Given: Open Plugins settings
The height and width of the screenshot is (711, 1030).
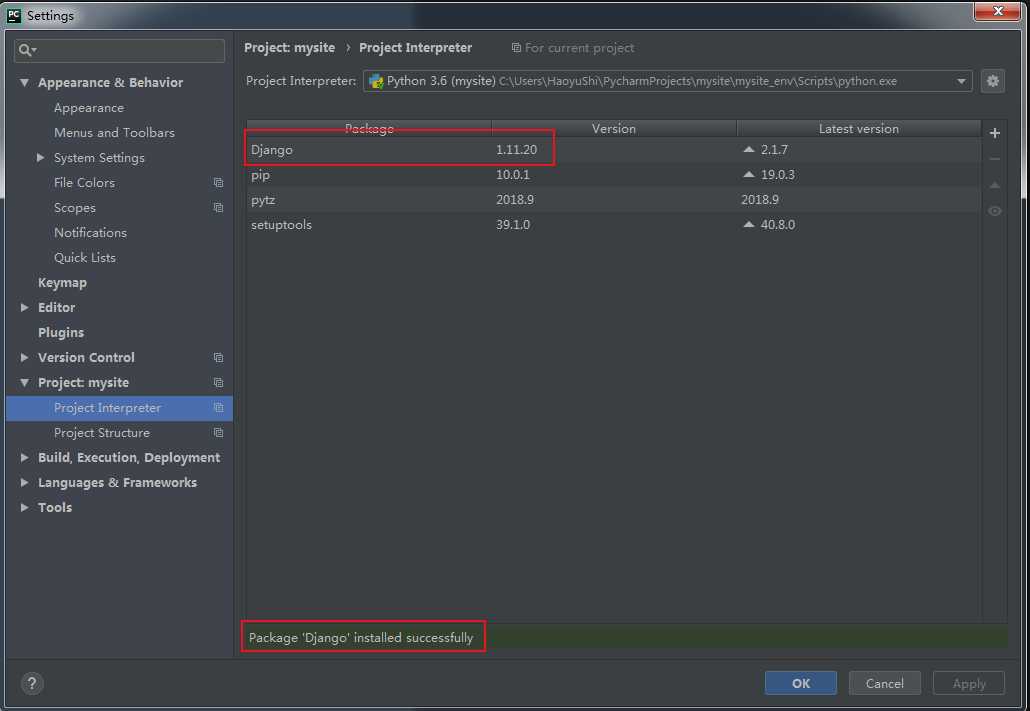Looking at the screenshot, I should (x=61, y=333).
